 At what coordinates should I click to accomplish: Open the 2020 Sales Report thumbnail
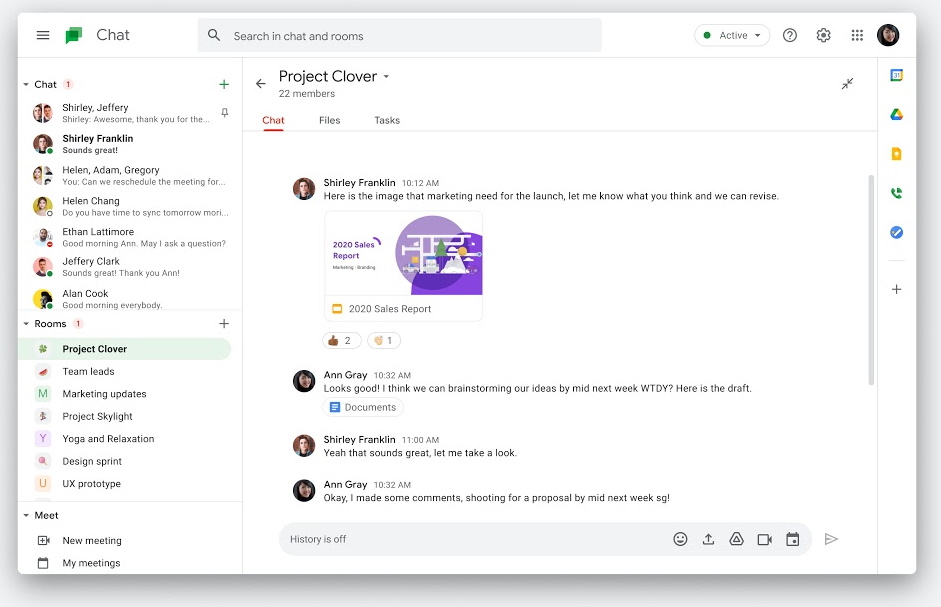[x=403, y=256]
